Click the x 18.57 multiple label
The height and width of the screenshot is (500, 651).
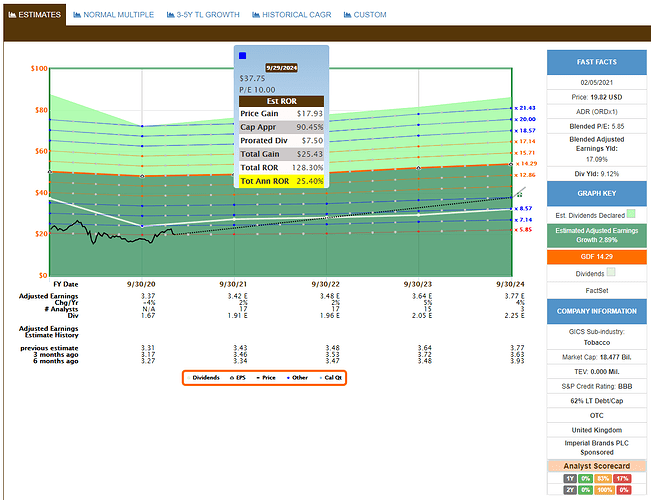tap(525, 130)
